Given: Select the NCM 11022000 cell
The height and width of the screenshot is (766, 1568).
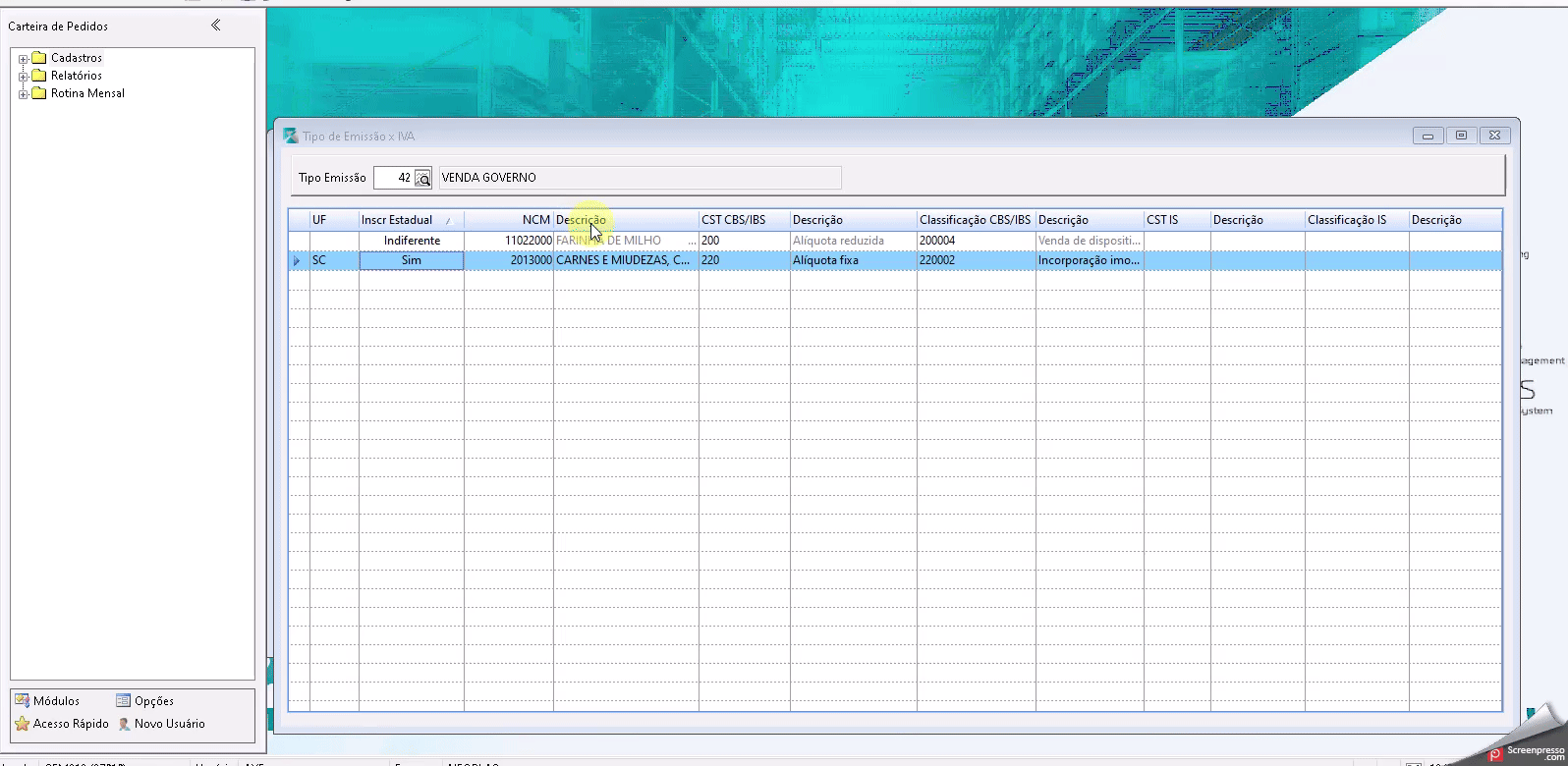Looking at the screenshot, I should tap(509, 241).
